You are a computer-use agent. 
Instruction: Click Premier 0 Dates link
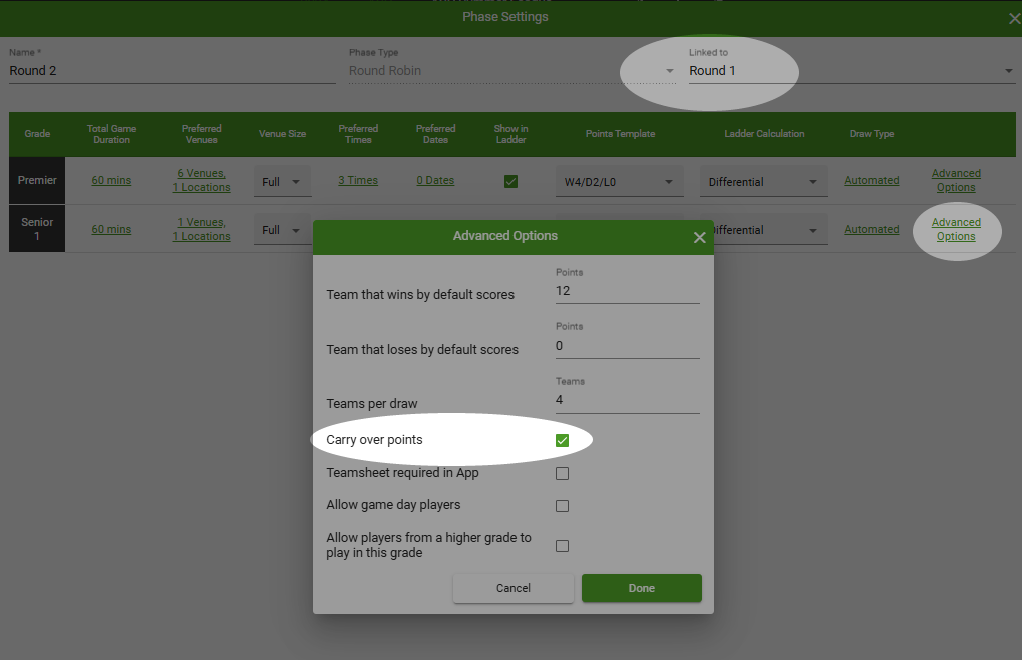[435, 180]
